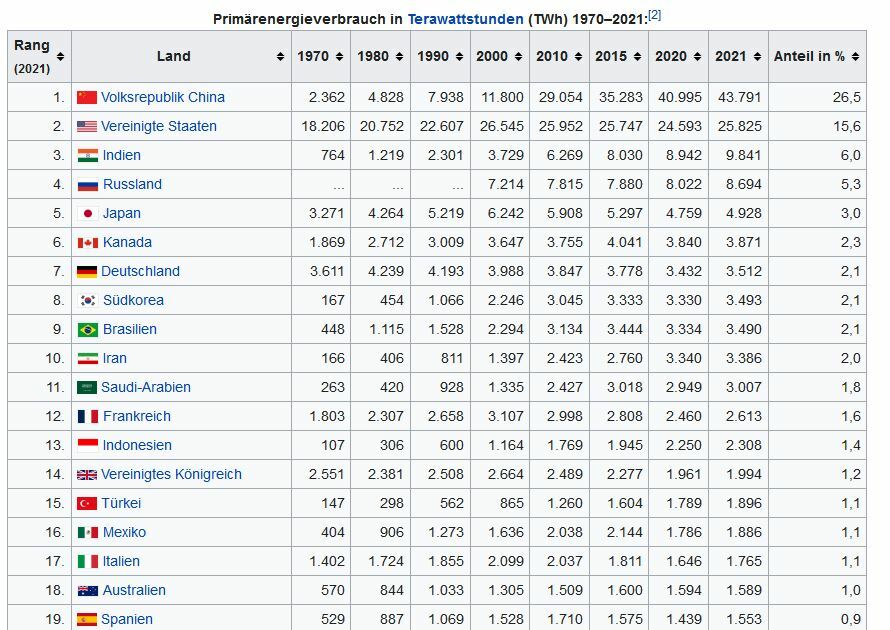Sort by 2020 column arrows

(x=698, y=56)
